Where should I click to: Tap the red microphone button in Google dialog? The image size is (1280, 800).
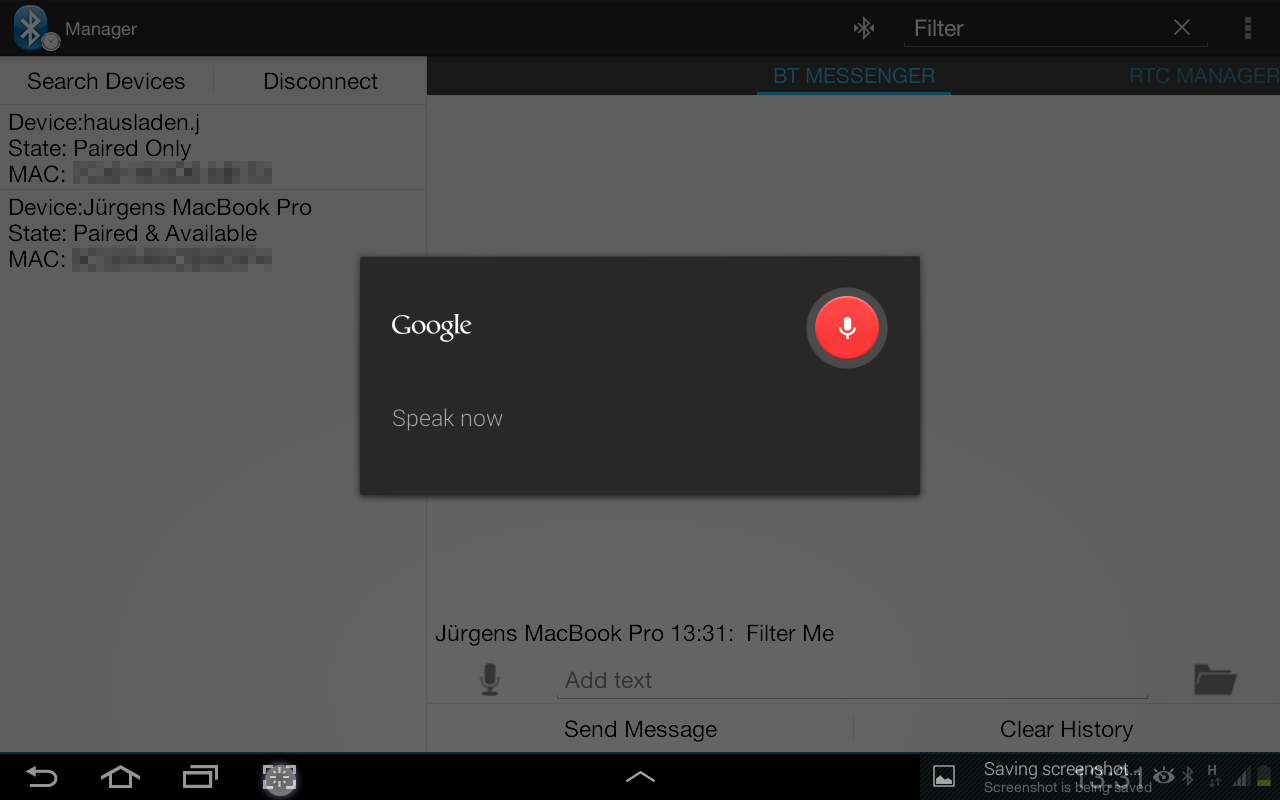(x=847, y=328)
